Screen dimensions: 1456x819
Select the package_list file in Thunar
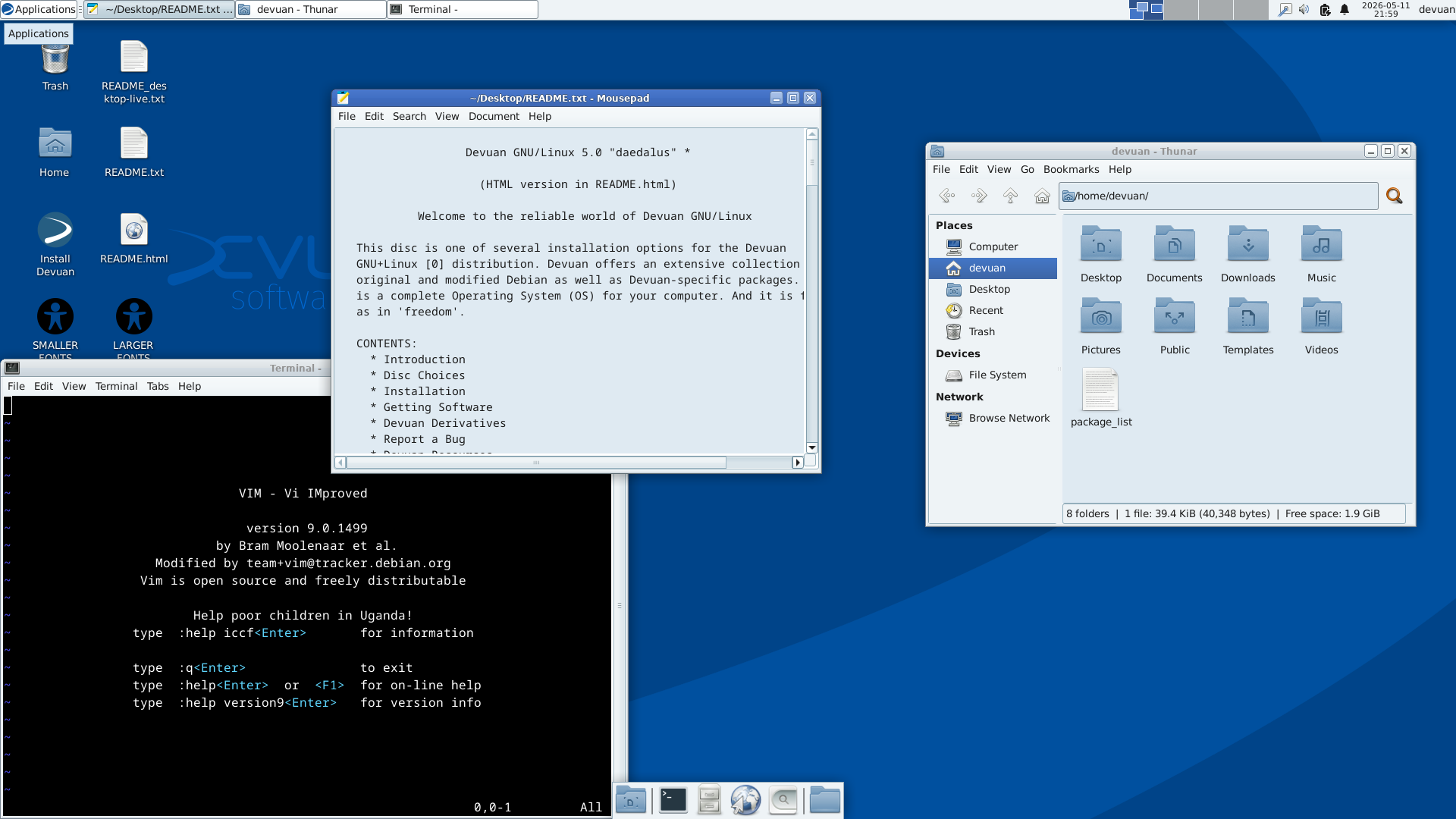(1100, 399)
